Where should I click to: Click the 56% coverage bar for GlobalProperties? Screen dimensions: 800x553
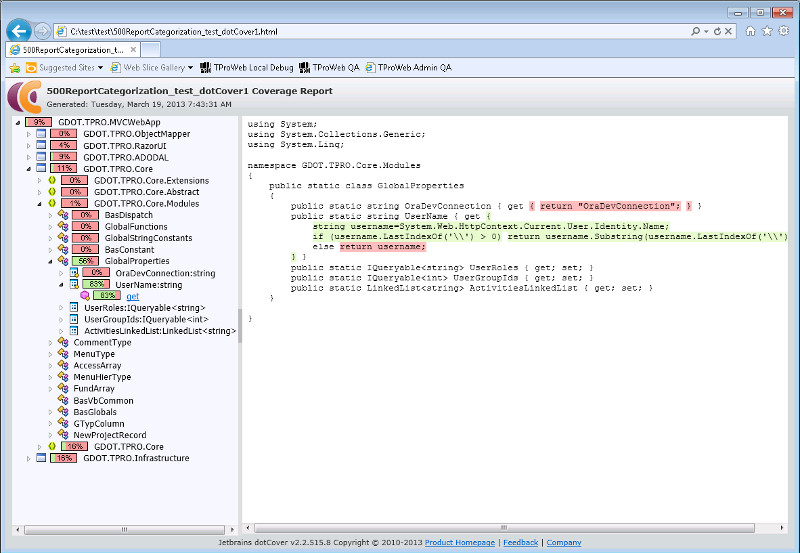[x=85, y=261]
